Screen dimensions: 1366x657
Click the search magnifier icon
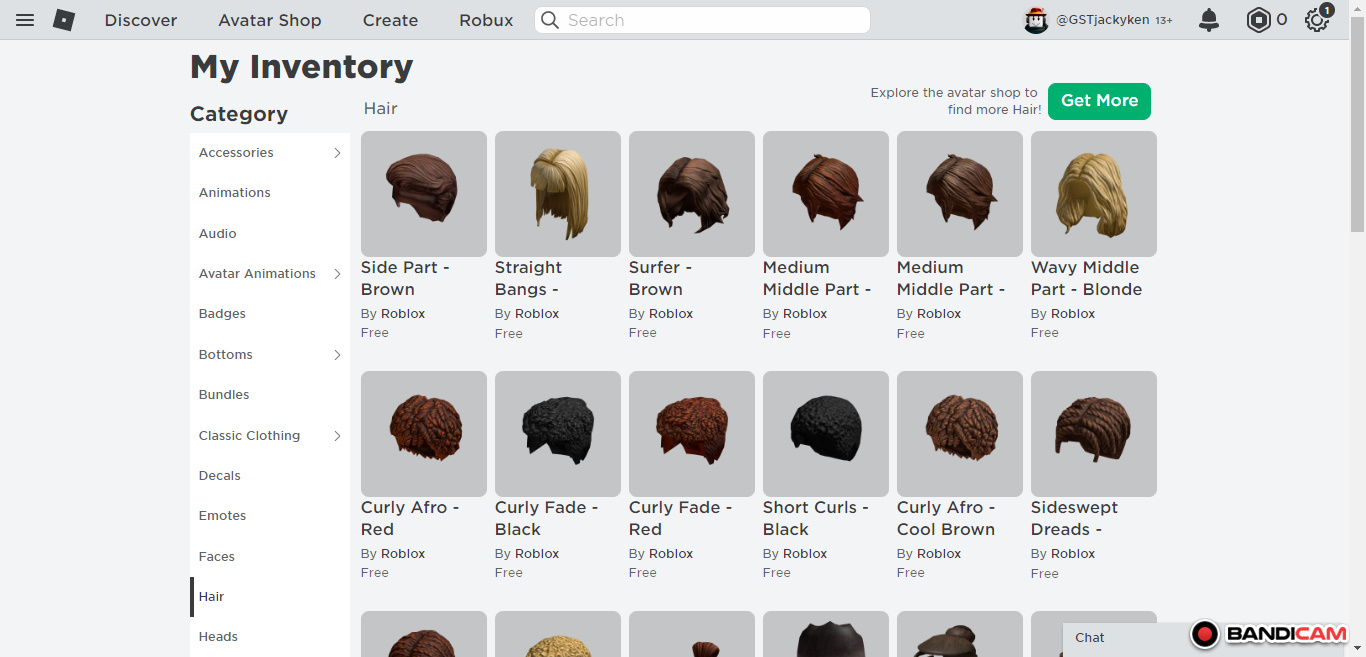[550, 20]
